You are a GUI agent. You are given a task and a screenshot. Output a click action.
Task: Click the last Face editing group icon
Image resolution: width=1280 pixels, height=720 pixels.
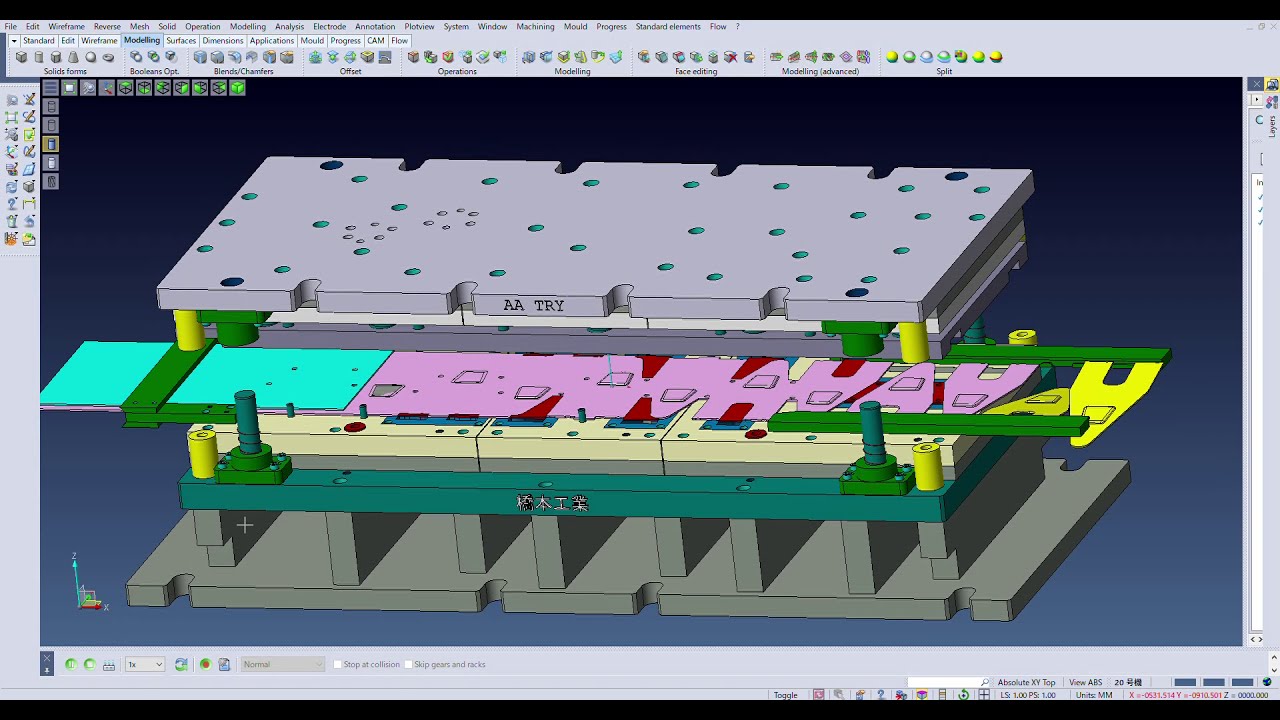749,57
